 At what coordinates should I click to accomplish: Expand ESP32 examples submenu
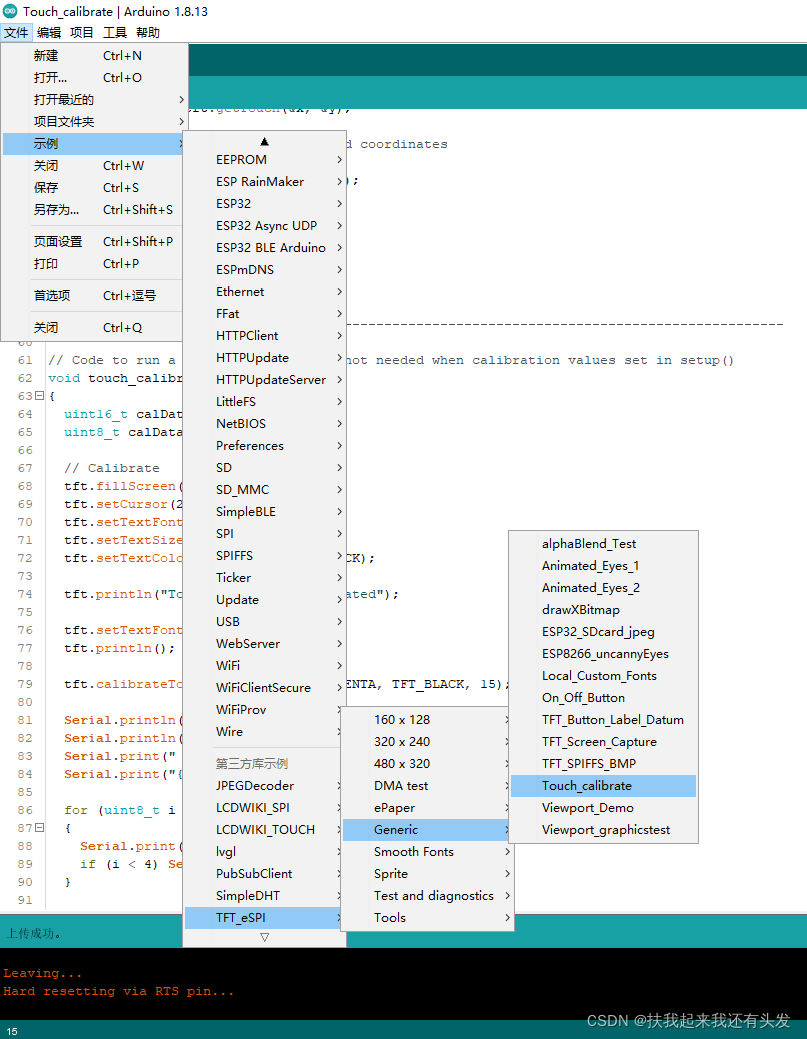click(264, 203)
